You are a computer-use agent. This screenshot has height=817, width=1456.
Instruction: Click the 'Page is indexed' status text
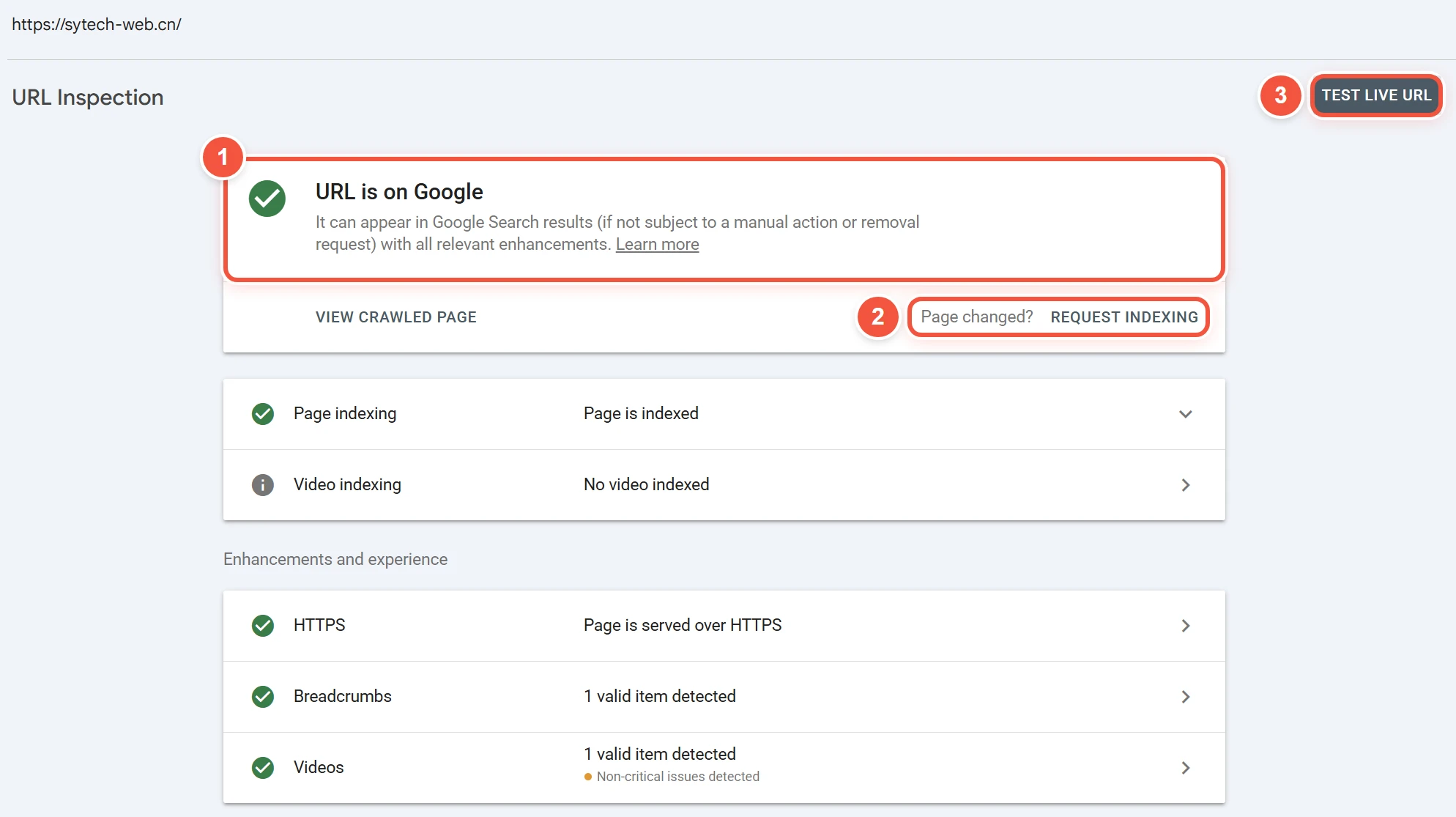pyautogui.click(x=641, y=413)
